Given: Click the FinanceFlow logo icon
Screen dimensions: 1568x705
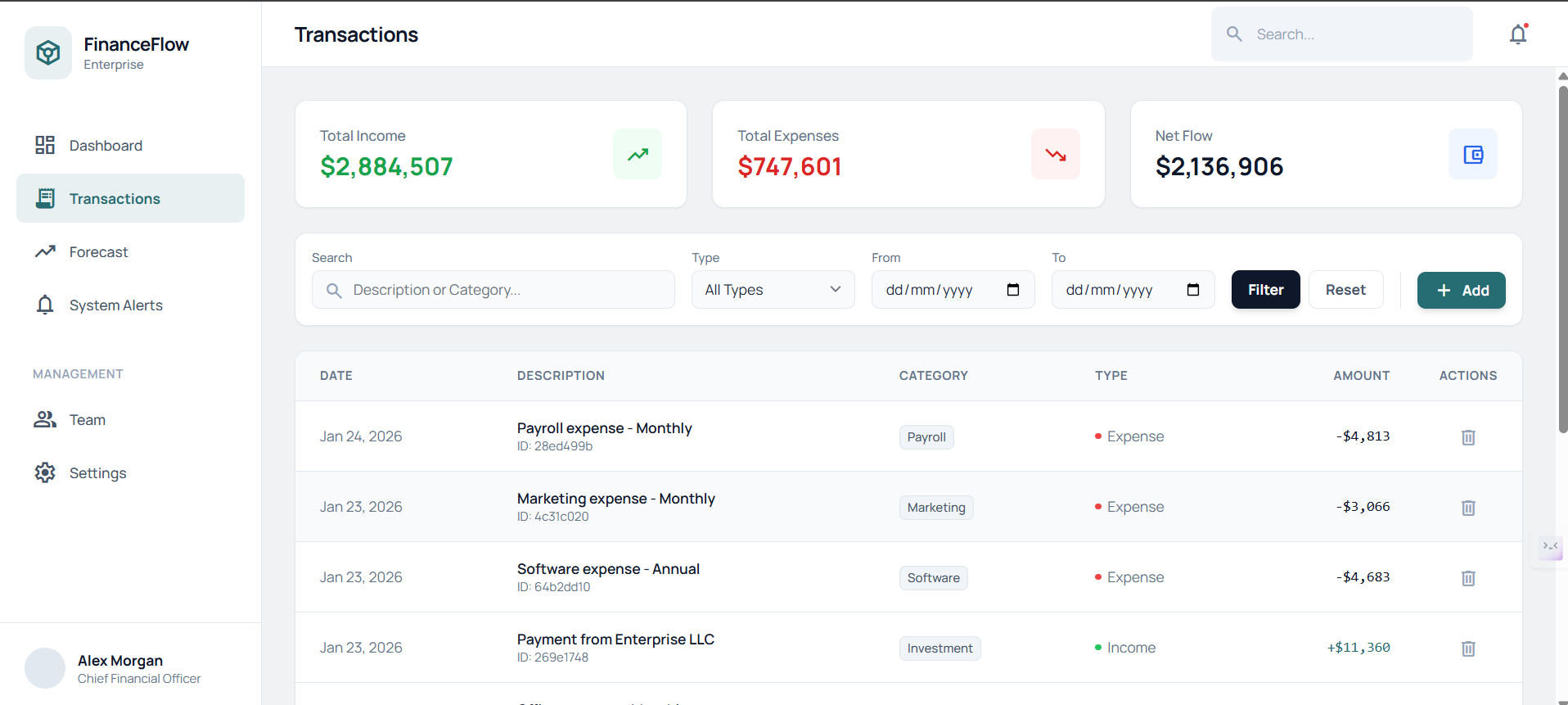Looking at the screenshot, I should point(48,52).
